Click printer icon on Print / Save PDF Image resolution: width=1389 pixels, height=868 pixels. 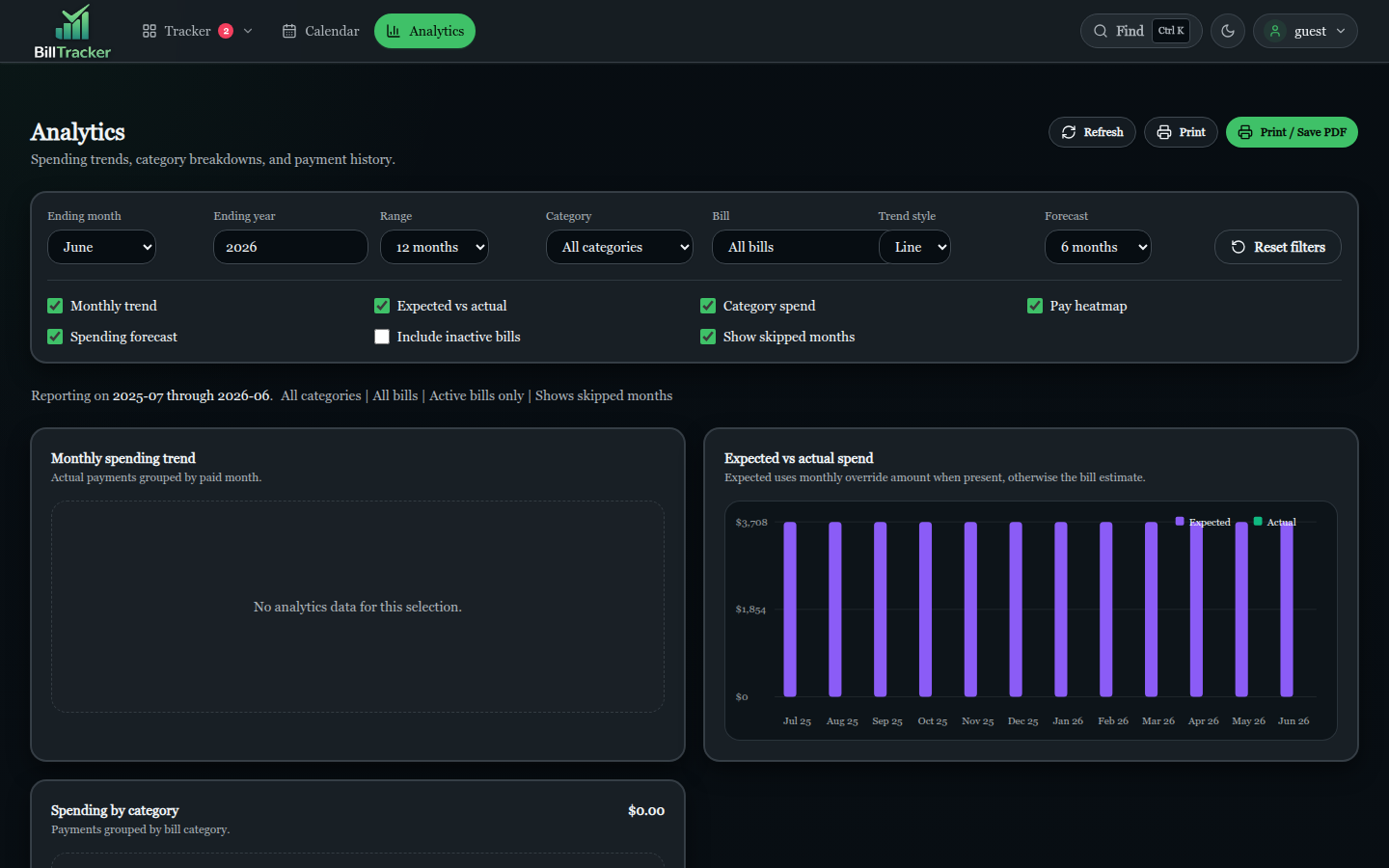coord(1245,132)
